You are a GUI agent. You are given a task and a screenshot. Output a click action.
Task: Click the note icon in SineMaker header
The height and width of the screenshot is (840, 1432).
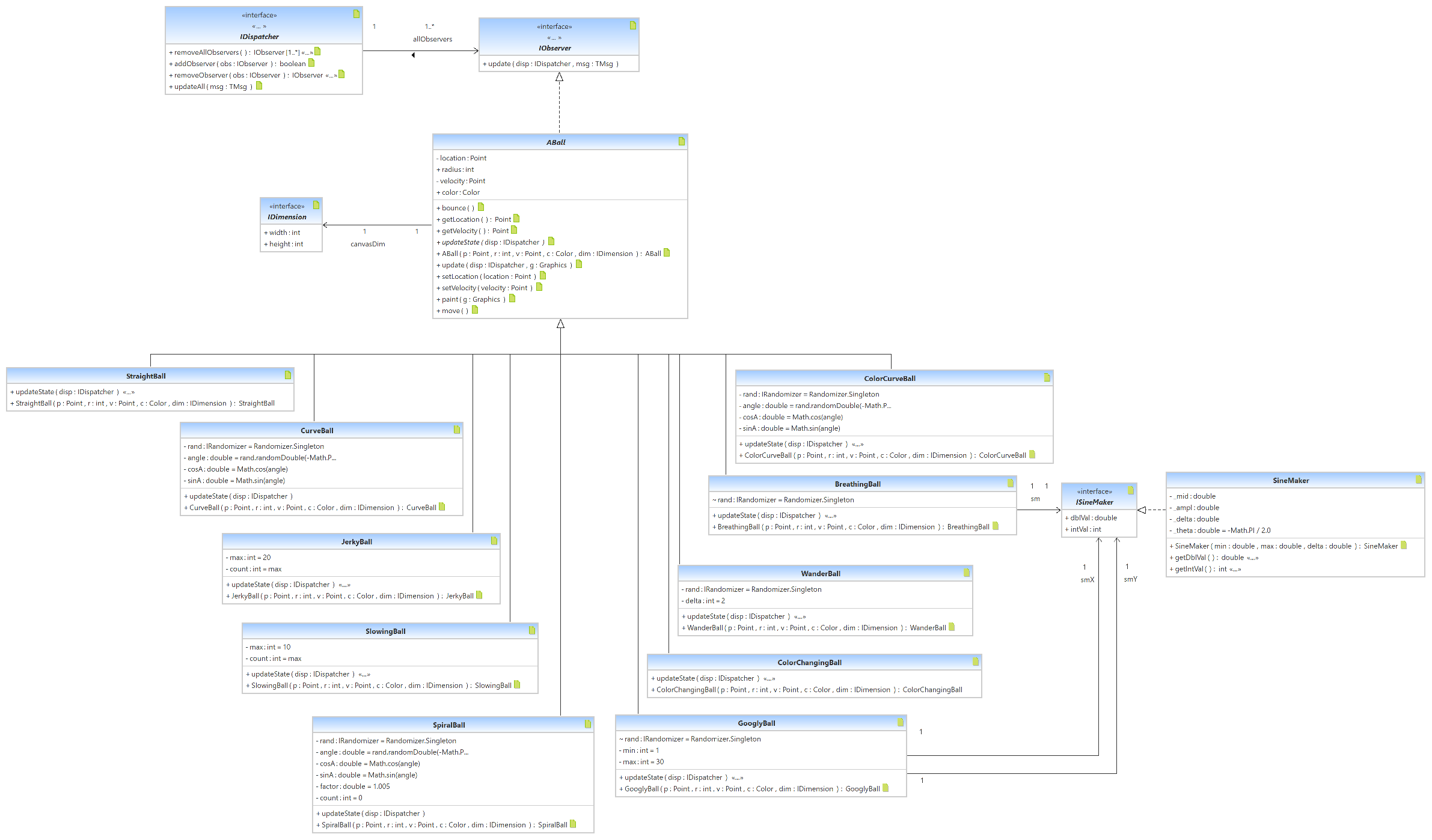1418,479
